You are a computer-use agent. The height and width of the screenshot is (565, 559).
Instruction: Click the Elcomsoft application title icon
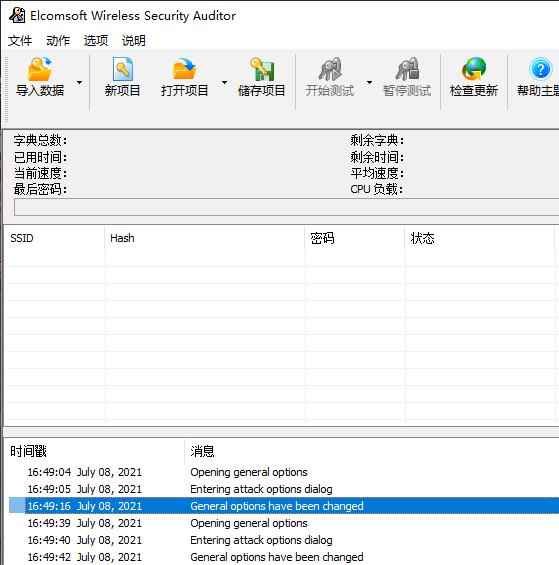(17, 15)
